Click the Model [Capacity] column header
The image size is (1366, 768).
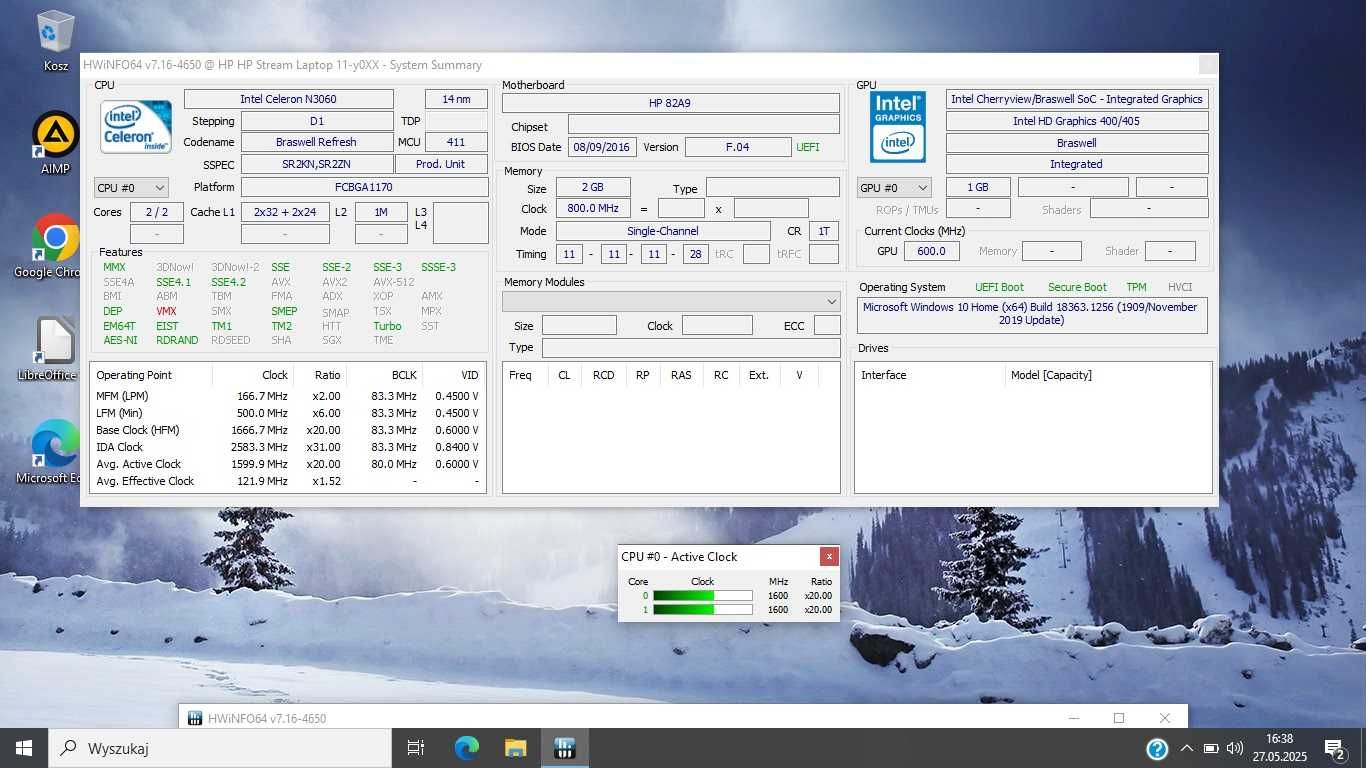pyautogui.click(x=1108, y=375)
